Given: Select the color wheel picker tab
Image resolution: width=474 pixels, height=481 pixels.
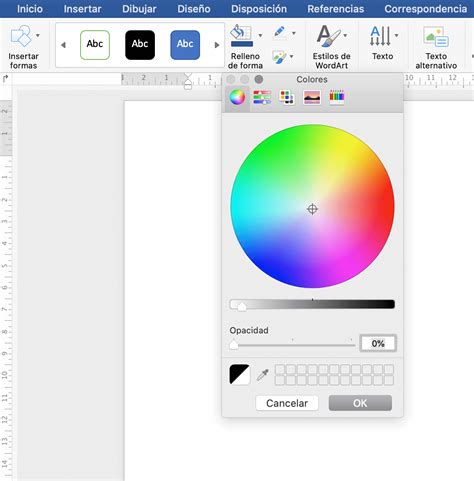Looking at the screenshot, I should [237, 97].
